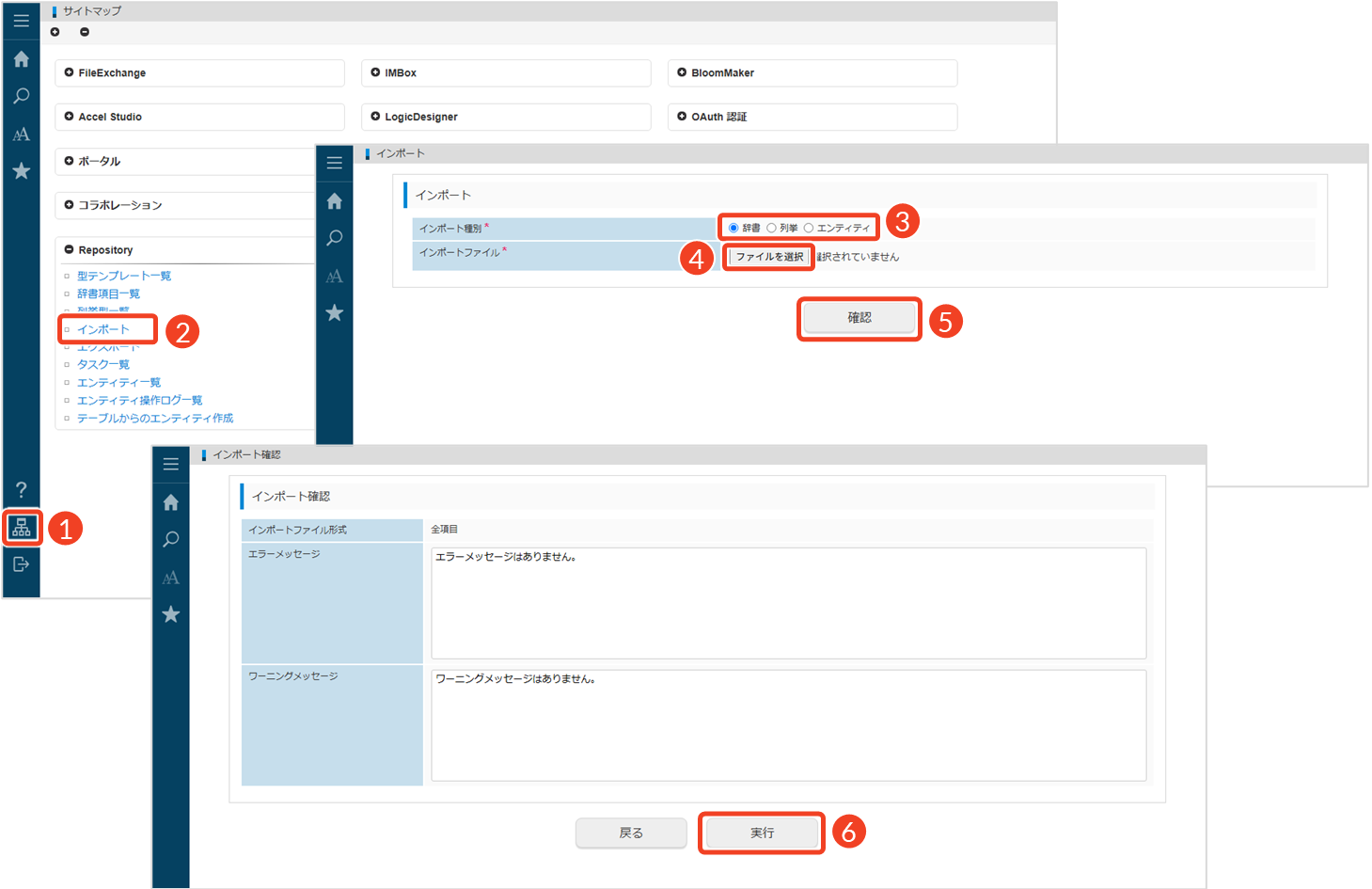Click the star favorites icon in leftmost sidebar
The height and width of the screenshot is (889, 1372).
(22, 171)
